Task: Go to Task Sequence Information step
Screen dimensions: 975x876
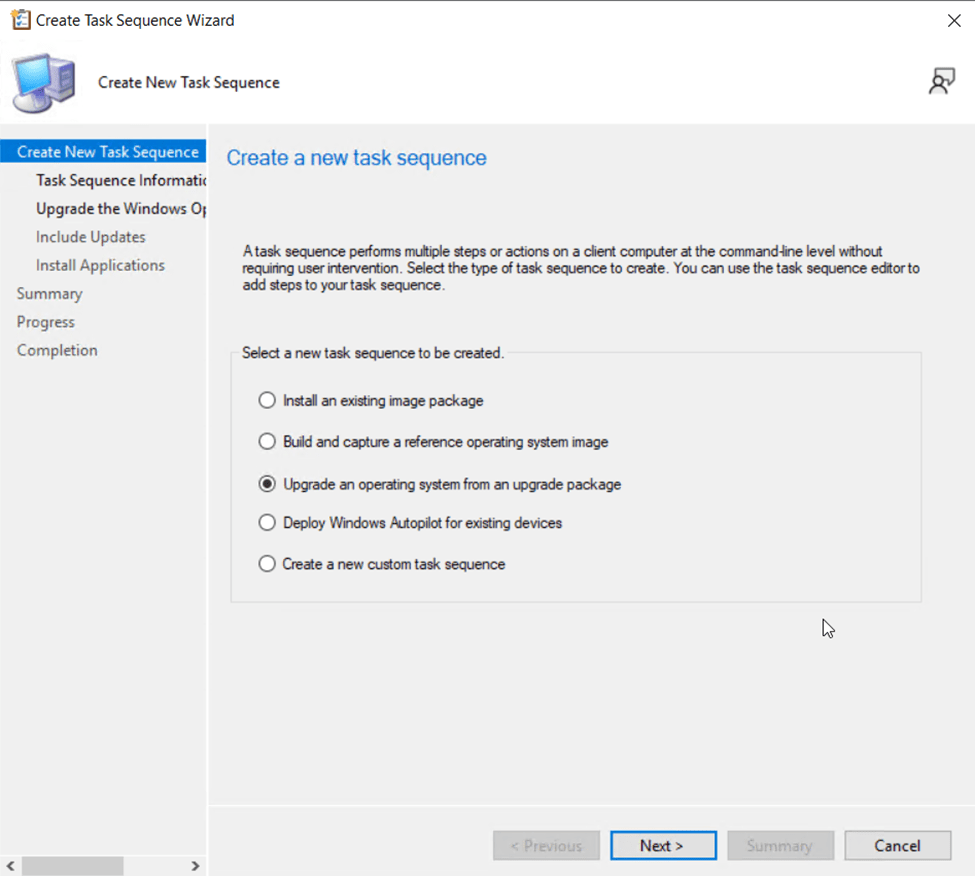Action: click(120, 181)
